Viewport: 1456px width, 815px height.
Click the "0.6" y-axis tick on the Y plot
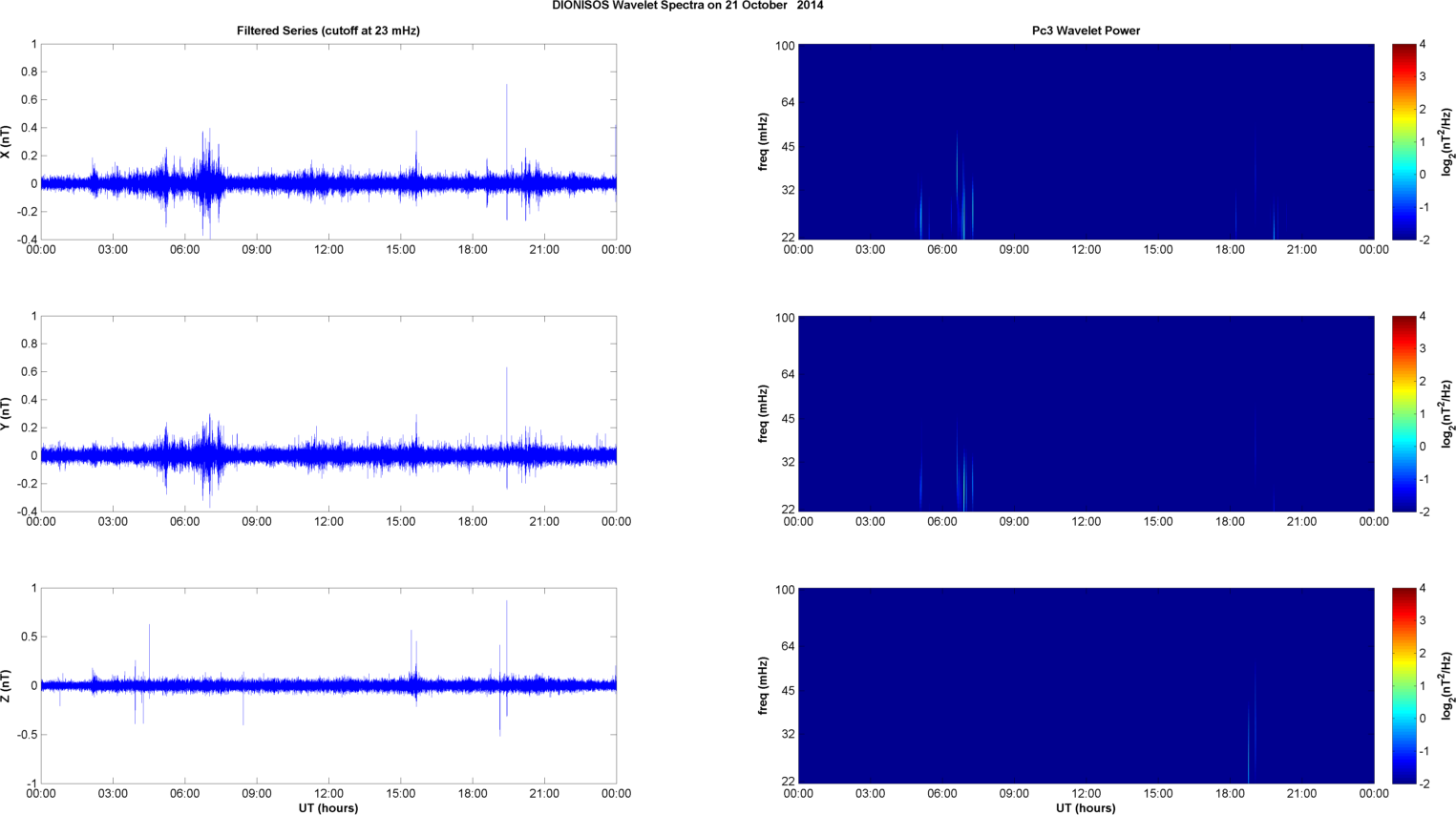click(29, 372)
